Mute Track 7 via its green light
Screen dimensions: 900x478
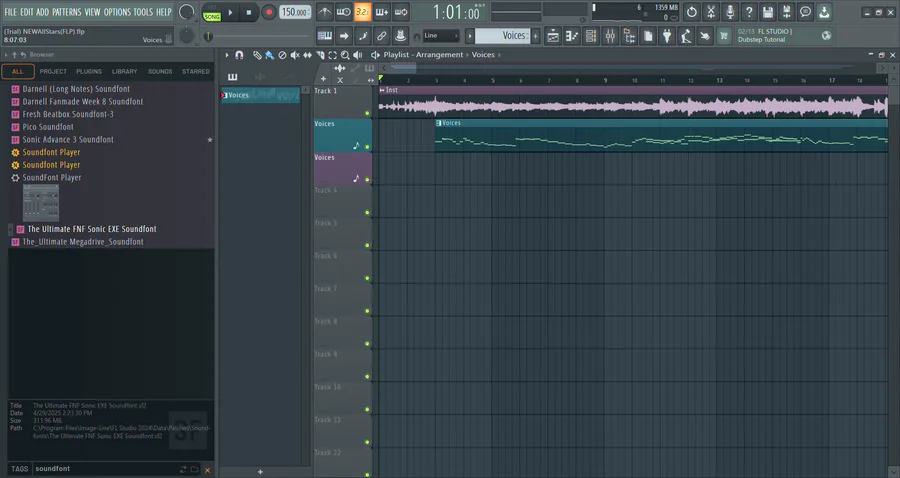367,311
